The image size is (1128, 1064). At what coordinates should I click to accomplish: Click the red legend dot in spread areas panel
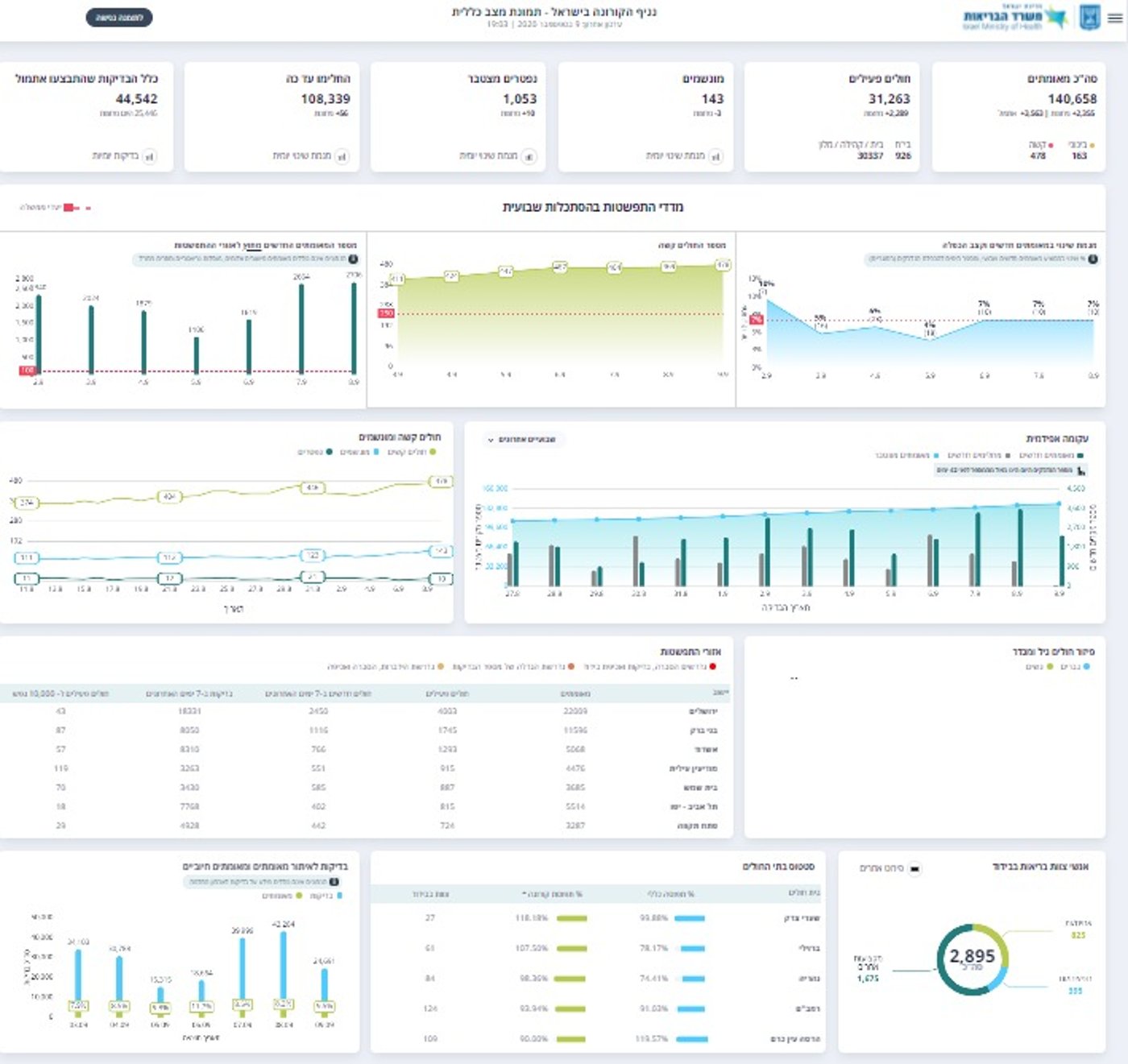712,666
